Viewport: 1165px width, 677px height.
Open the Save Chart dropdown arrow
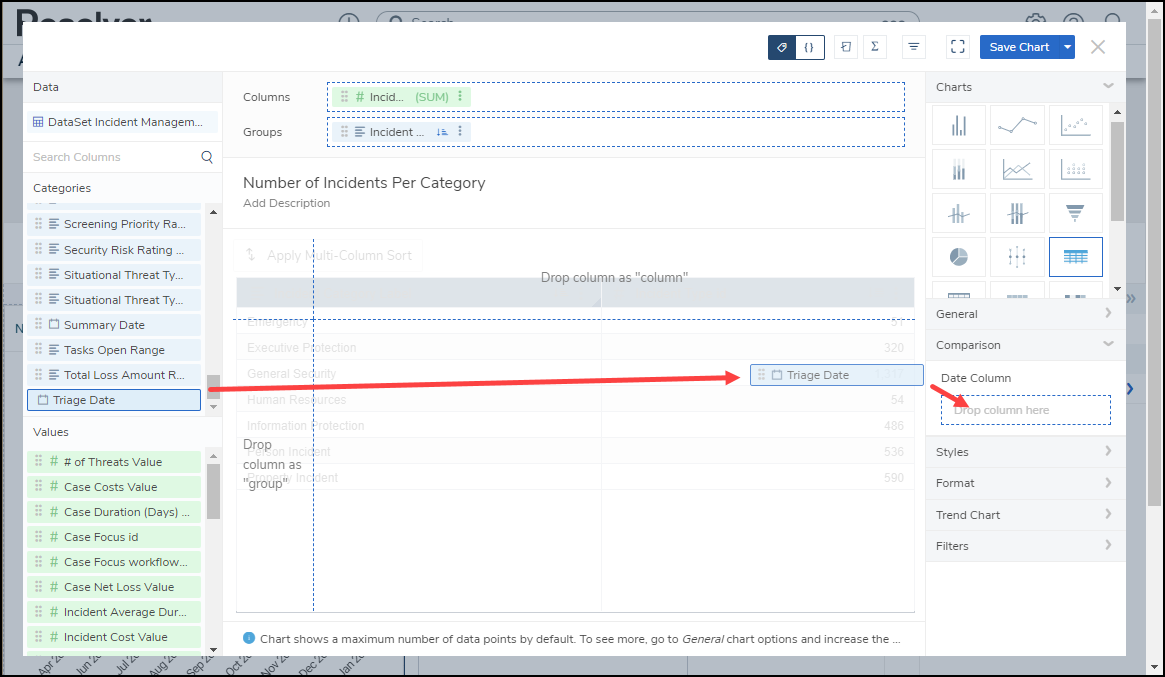(1068, 47)
